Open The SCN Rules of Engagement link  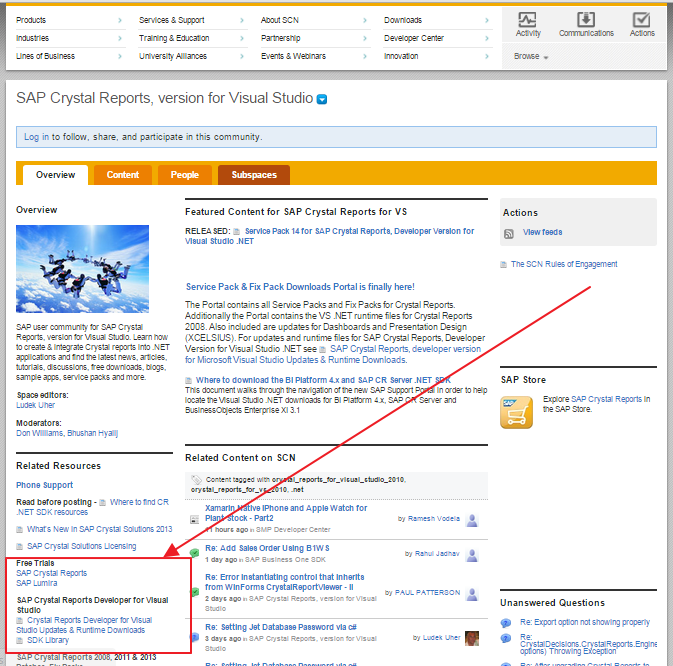(564, 264)
